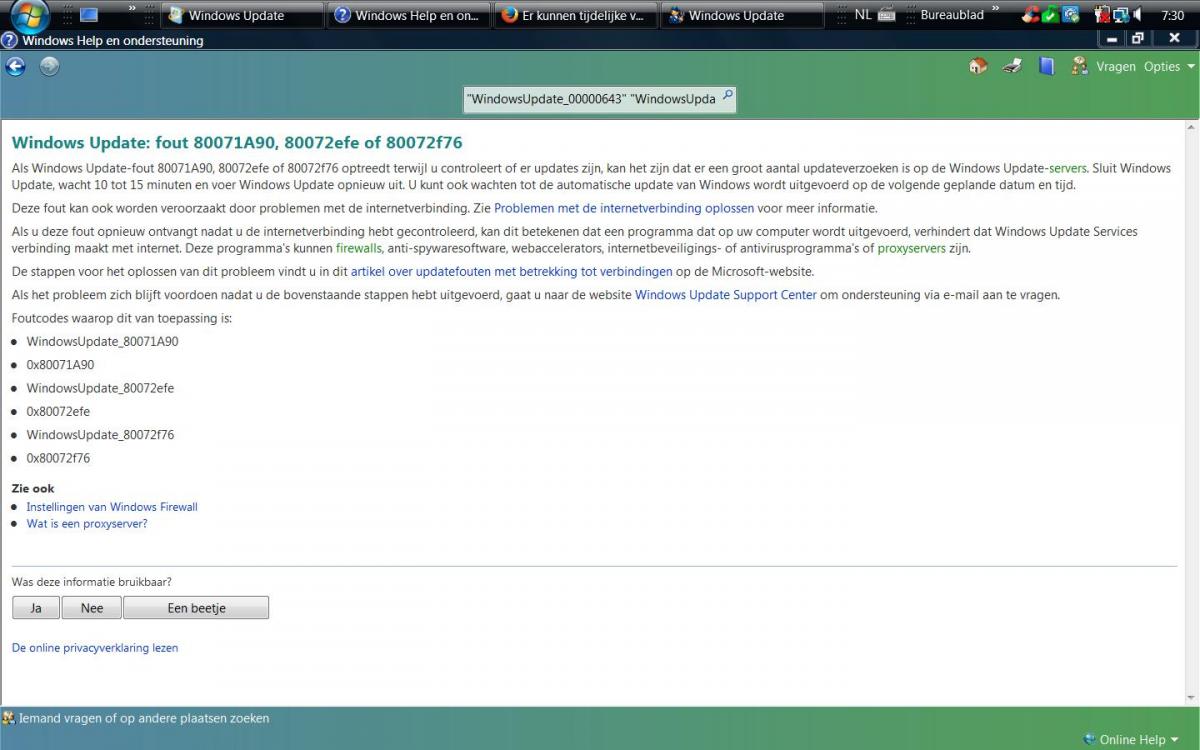Click the Ja feedback button

pos(36,608)
